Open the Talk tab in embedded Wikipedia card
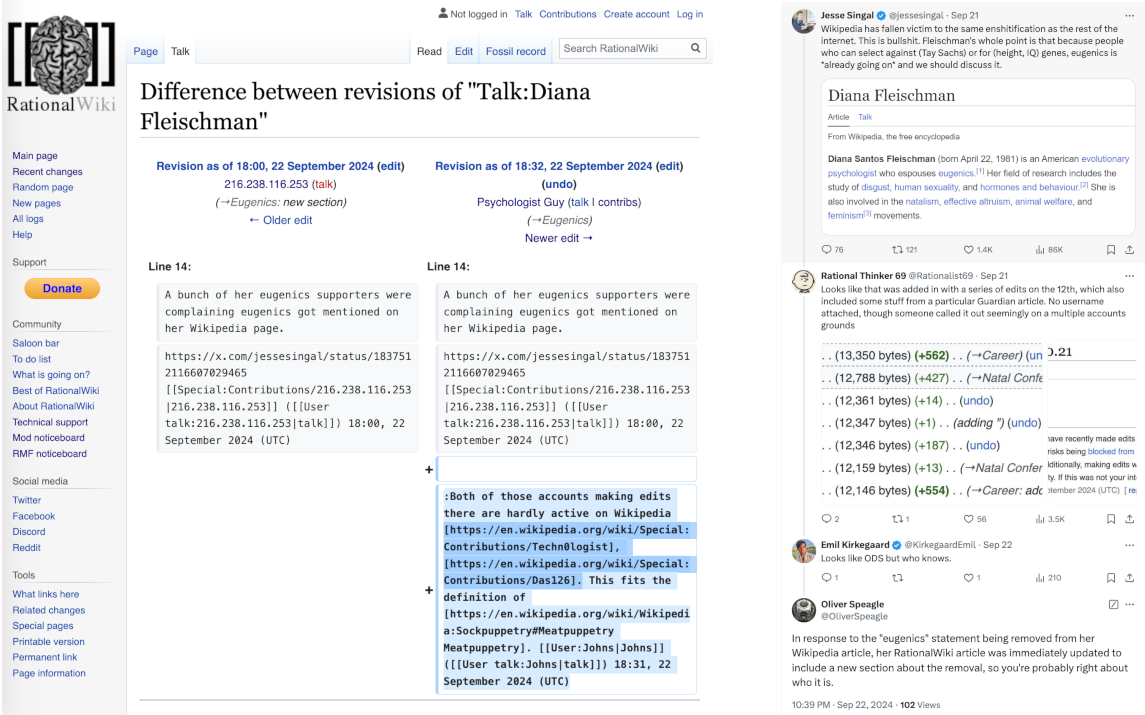This screenshot has width=1145, height=715. point(865,117)
